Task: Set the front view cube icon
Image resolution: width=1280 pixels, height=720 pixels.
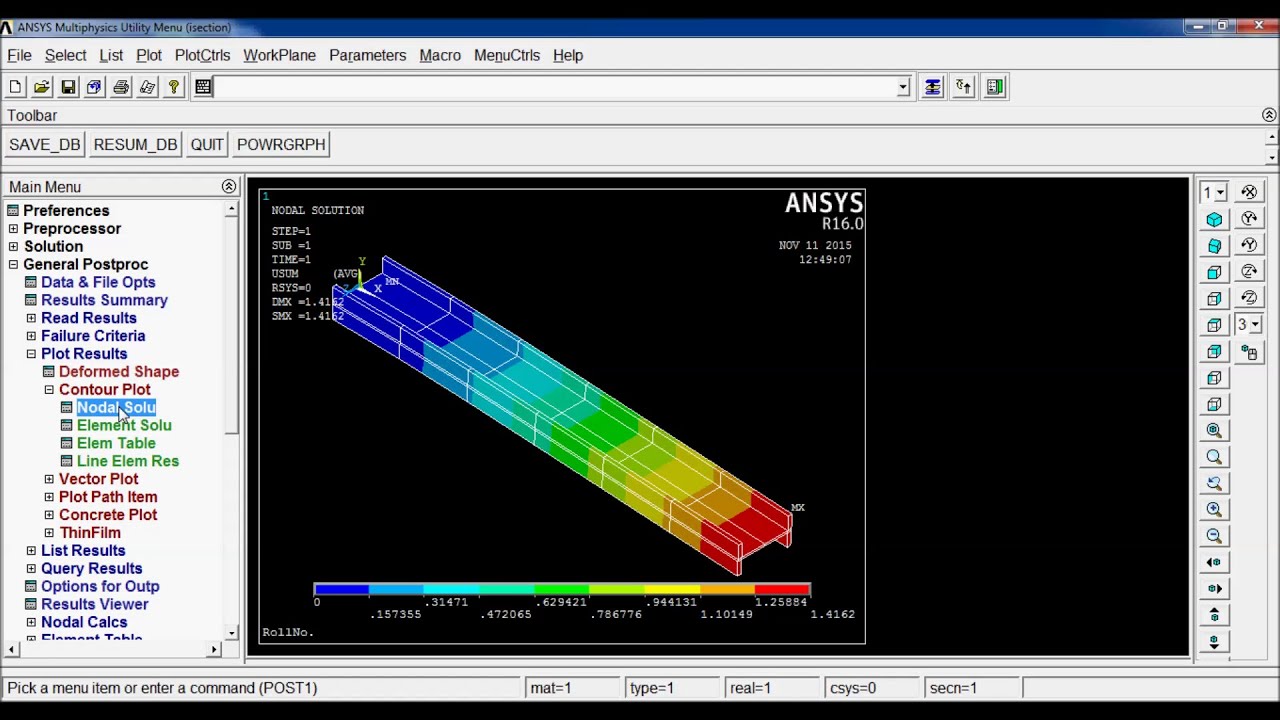Action: pyautogui.click(x=1214, y=272)
